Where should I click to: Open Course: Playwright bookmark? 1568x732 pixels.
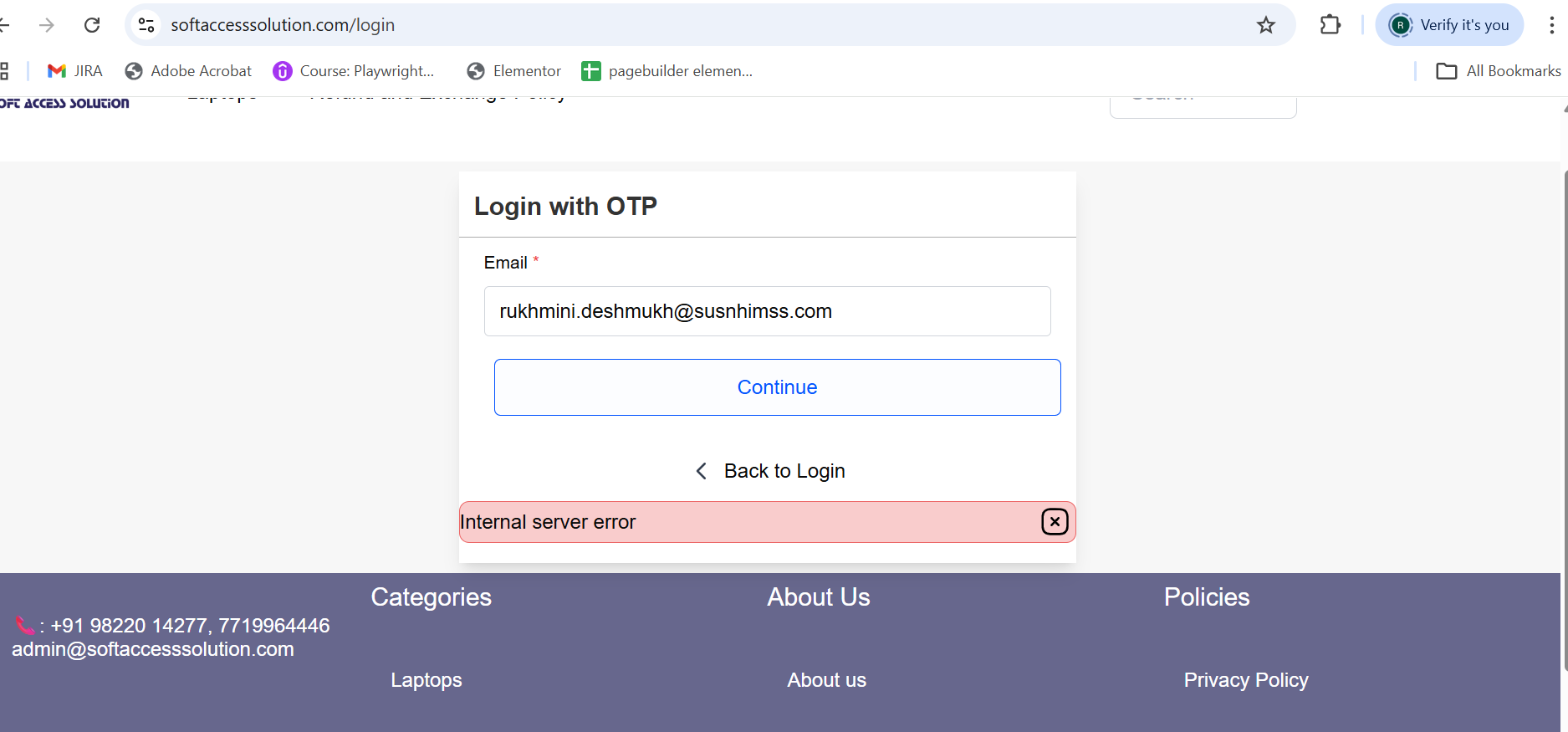pos(354,71)
